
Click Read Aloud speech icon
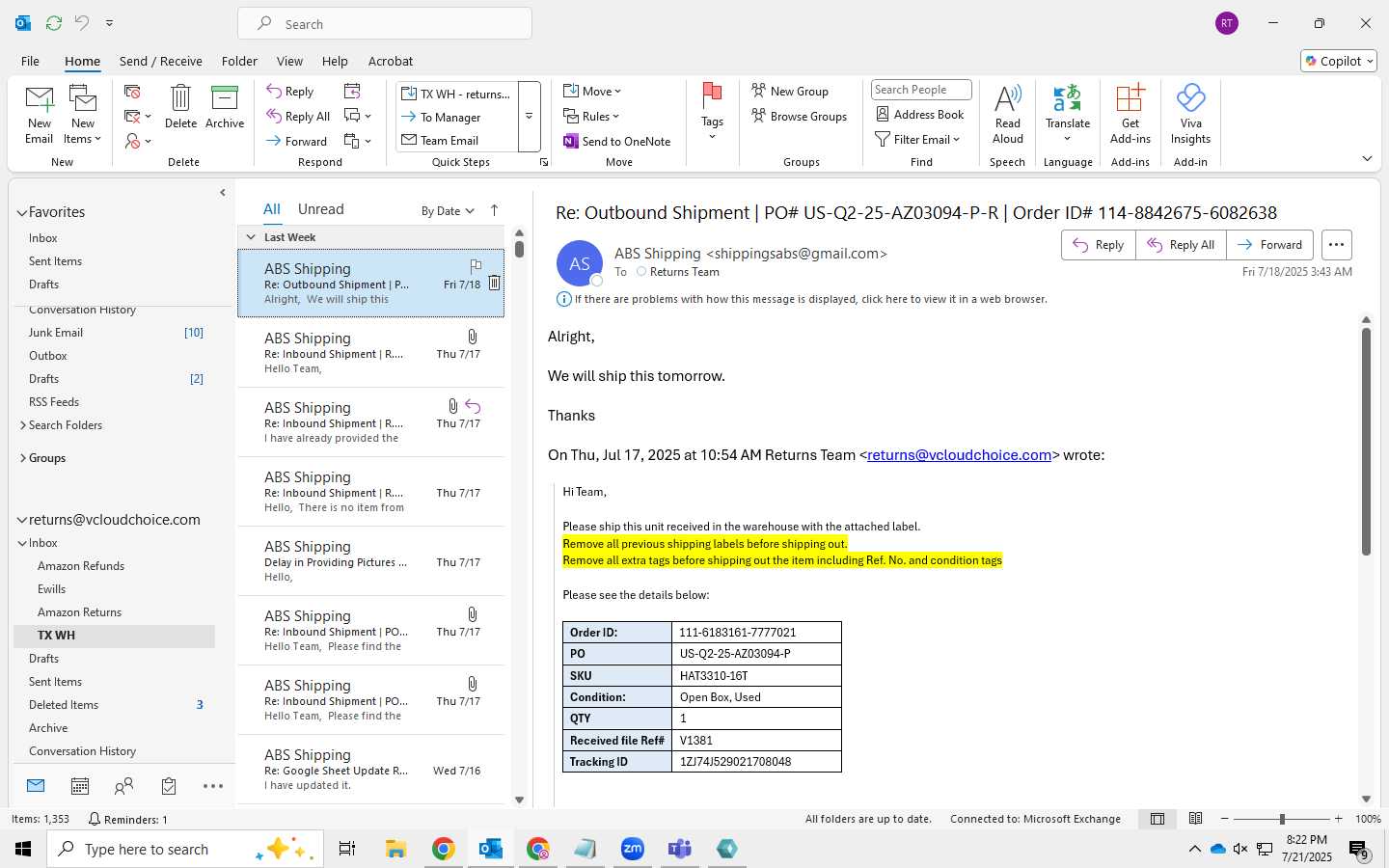point(1007,114)
